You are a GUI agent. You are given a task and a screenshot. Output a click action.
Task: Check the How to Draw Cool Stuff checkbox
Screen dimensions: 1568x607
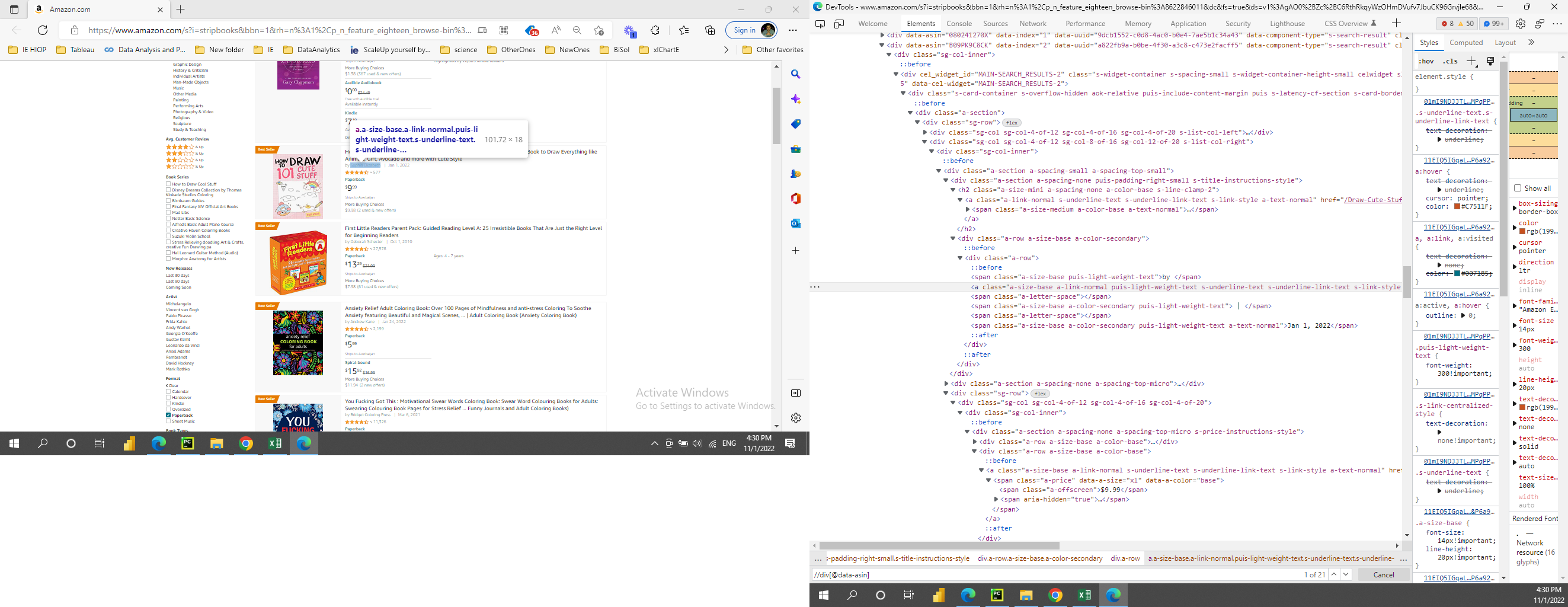pos(168,184)
